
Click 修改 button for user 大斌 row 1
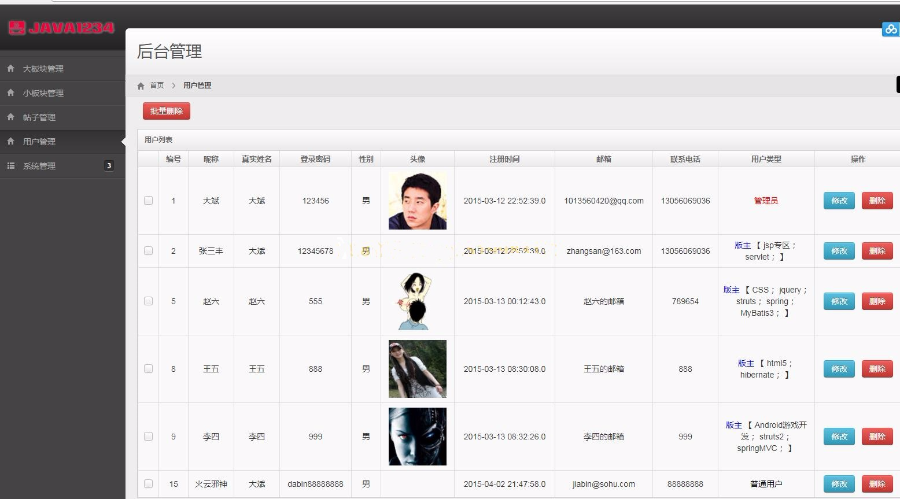(839, 200)
